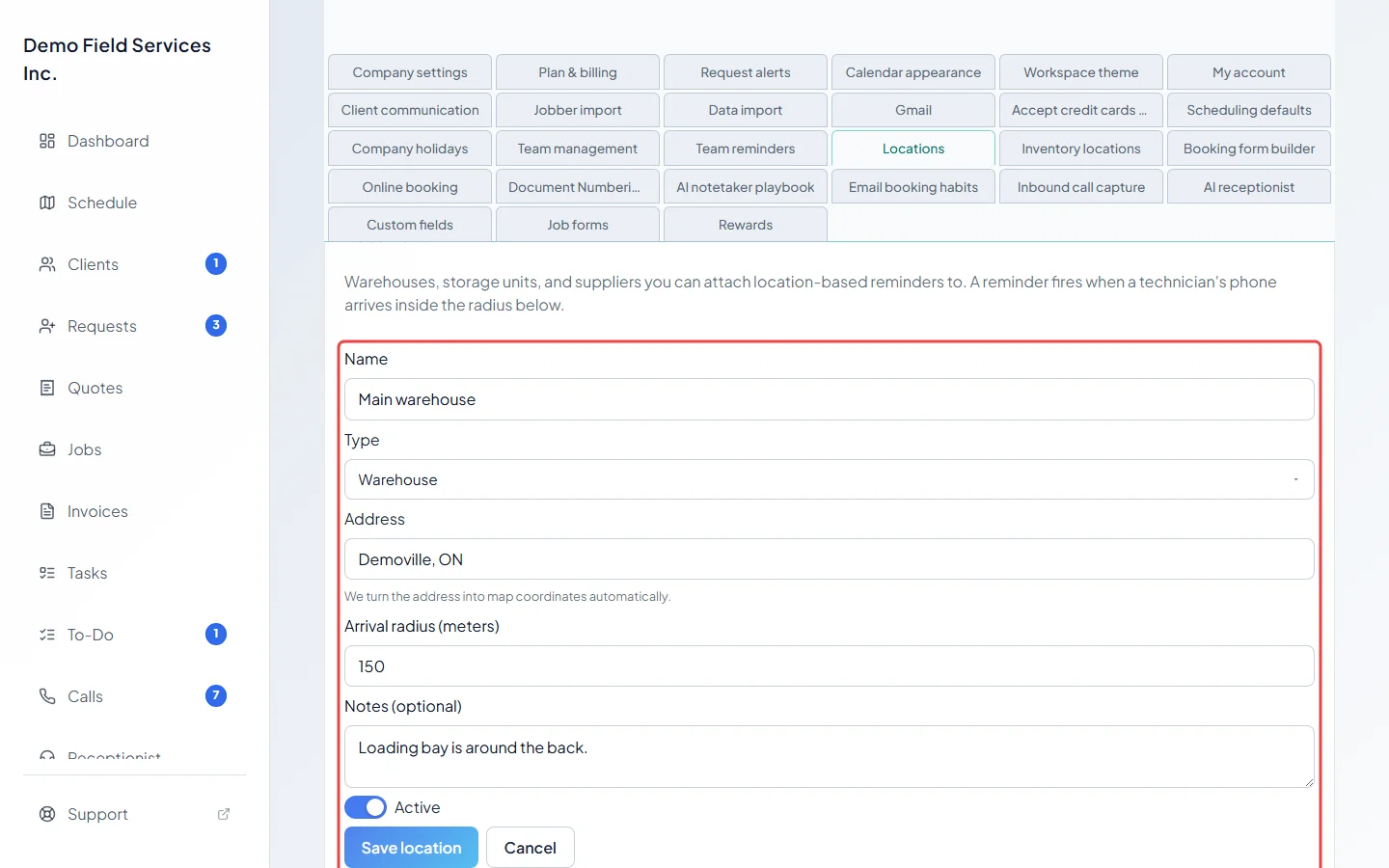
Task: Click the Quotes document icon
Action: [x=47, y=388]
